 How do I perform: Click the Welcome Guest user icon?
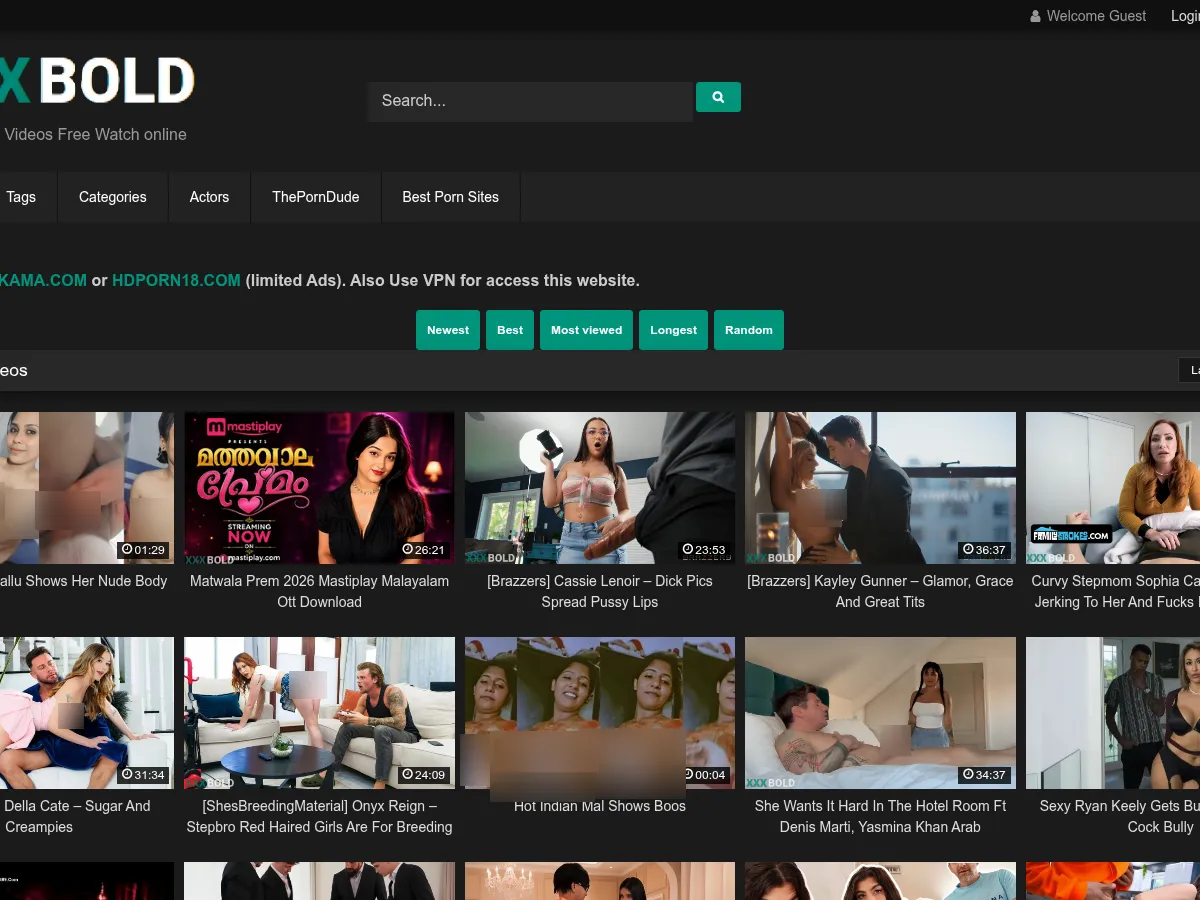pos(1036,16)
